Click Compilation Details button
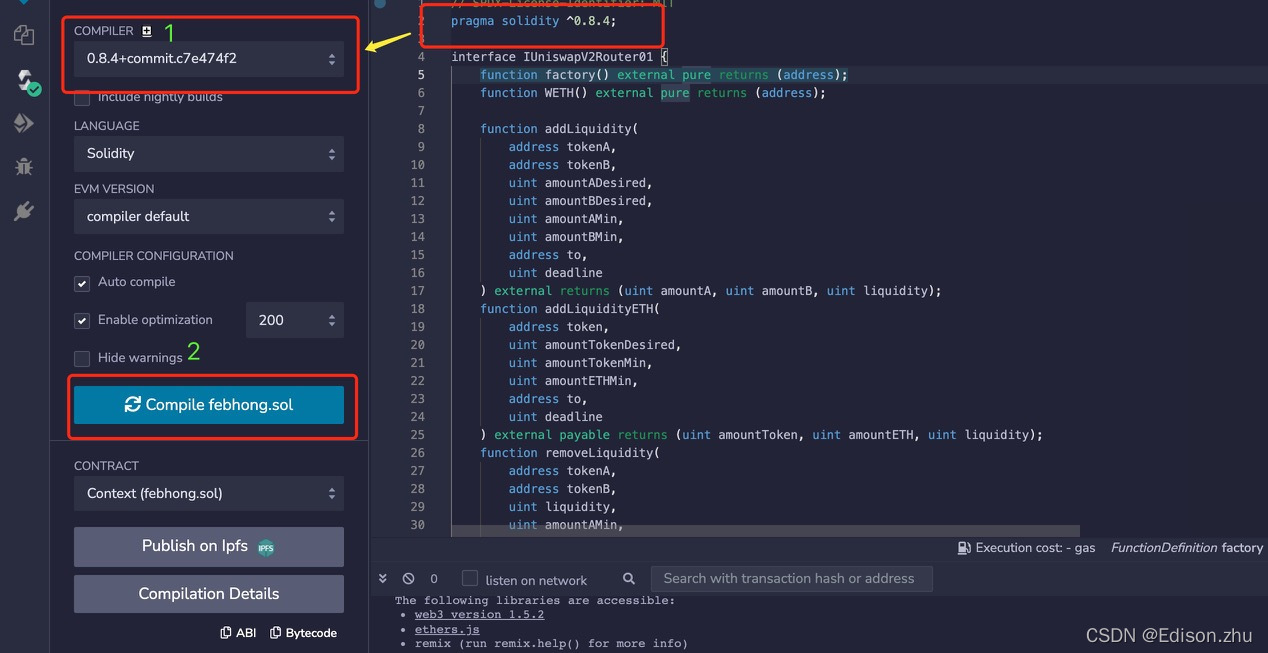 coord(209,594)
